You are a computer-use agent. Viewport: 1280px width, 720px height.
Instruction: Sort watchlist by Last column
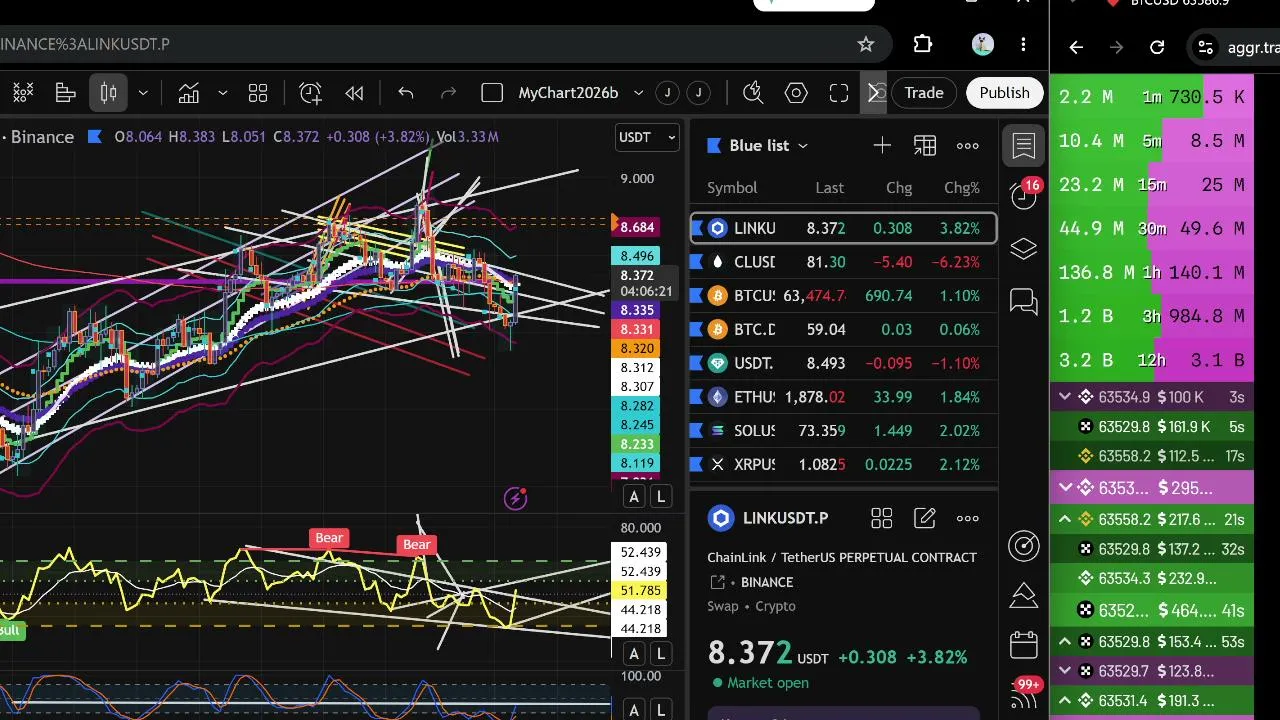coord(829,188)
